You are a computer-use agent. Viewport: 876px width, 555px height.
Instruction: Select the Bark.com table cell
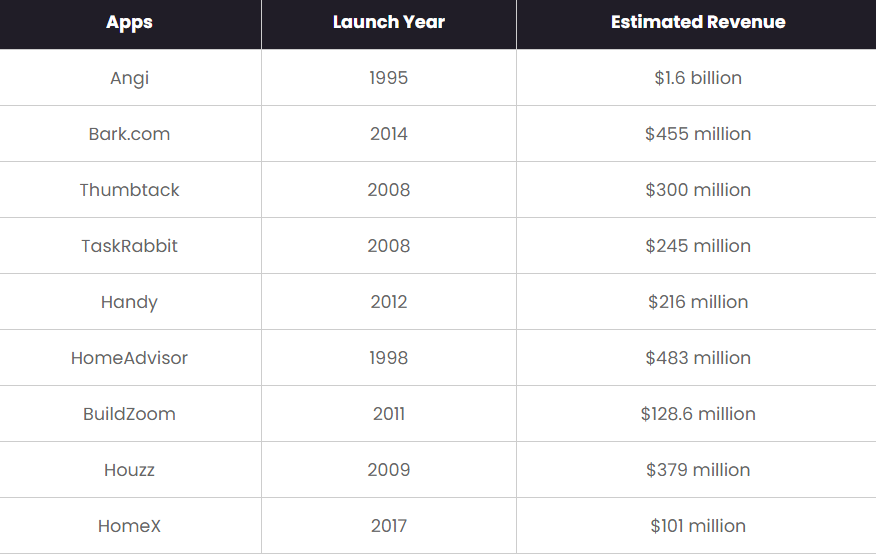(129, 134)
